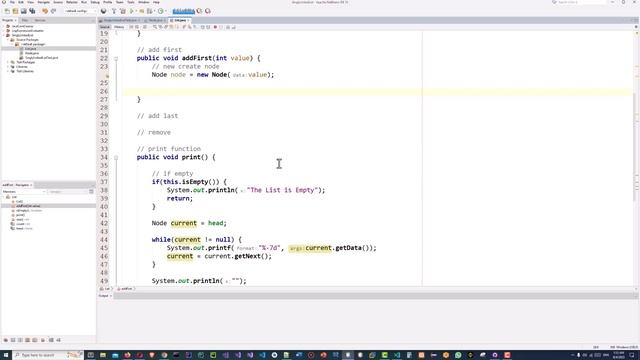The height and width of the screenshot is (360, 640).
Task: Click the Node.java file icon in Projects tree
Action: pyautogui.click(x=22, y=53)
